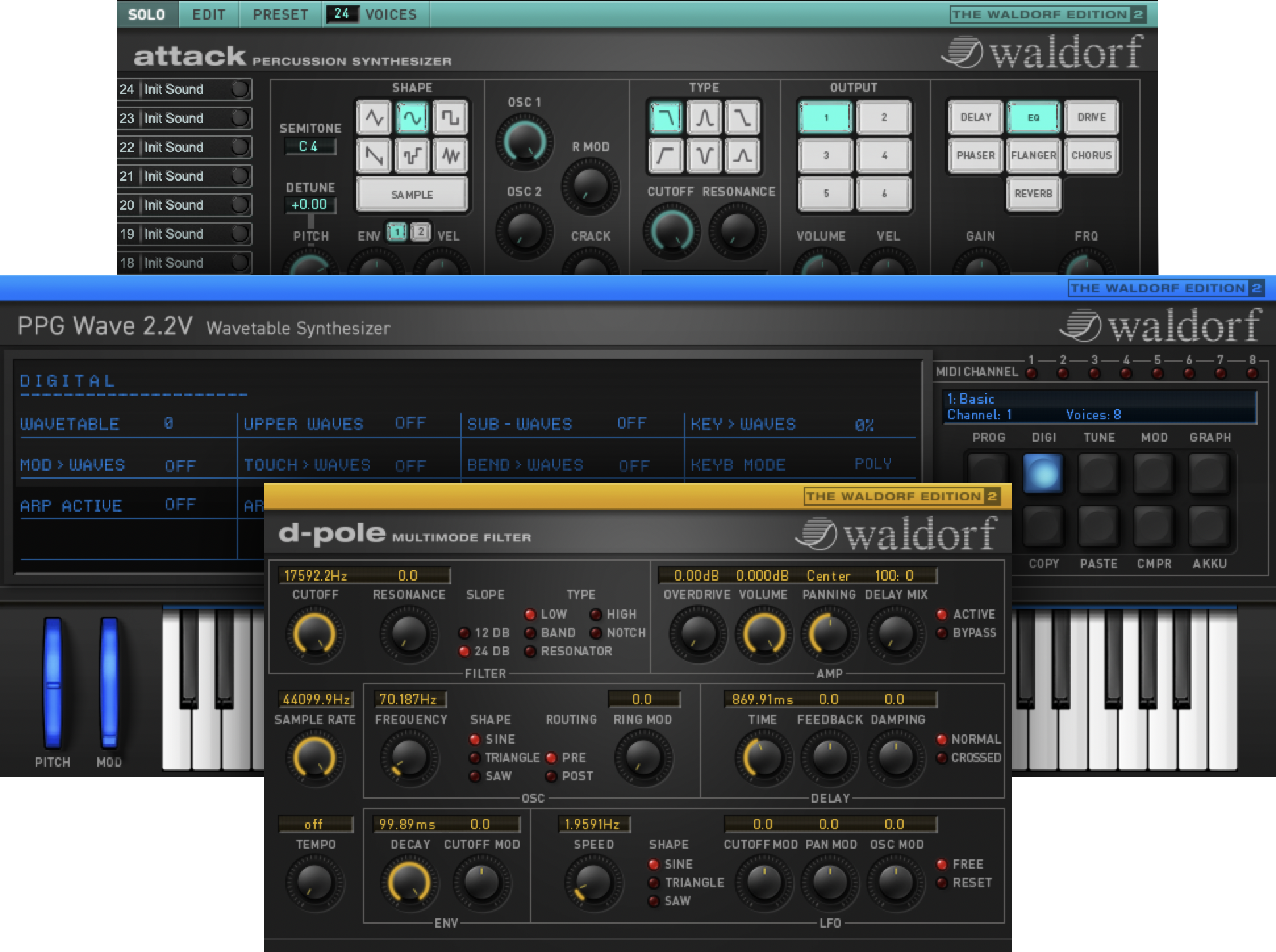1276x952 pixels.
Task: Click the blue PITCH wheel slider
Action: click(53, 682)
